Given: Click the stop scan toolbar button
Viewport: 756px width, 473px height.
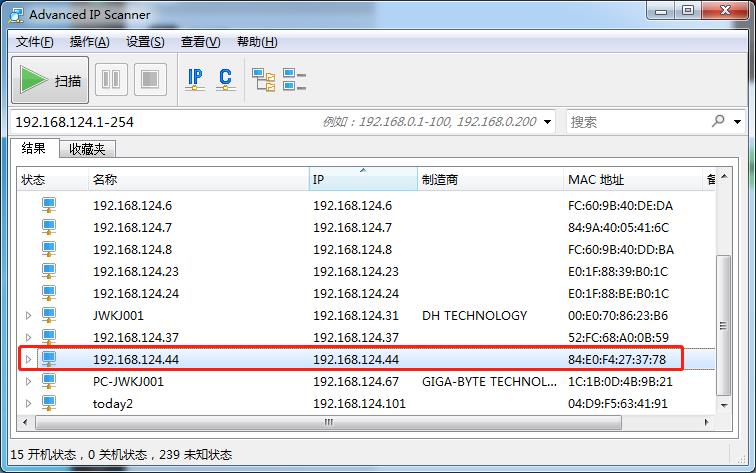Looking at the screenshot, I should (x=150, y=79).
